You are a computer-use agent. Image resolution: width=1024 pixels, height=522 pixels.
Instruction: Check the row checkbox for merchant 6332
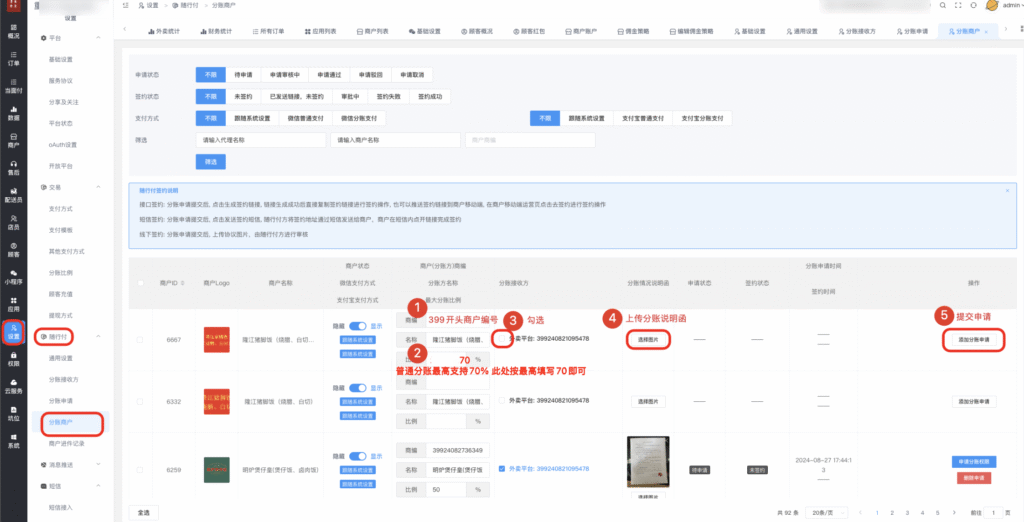[x=140, y=402]
